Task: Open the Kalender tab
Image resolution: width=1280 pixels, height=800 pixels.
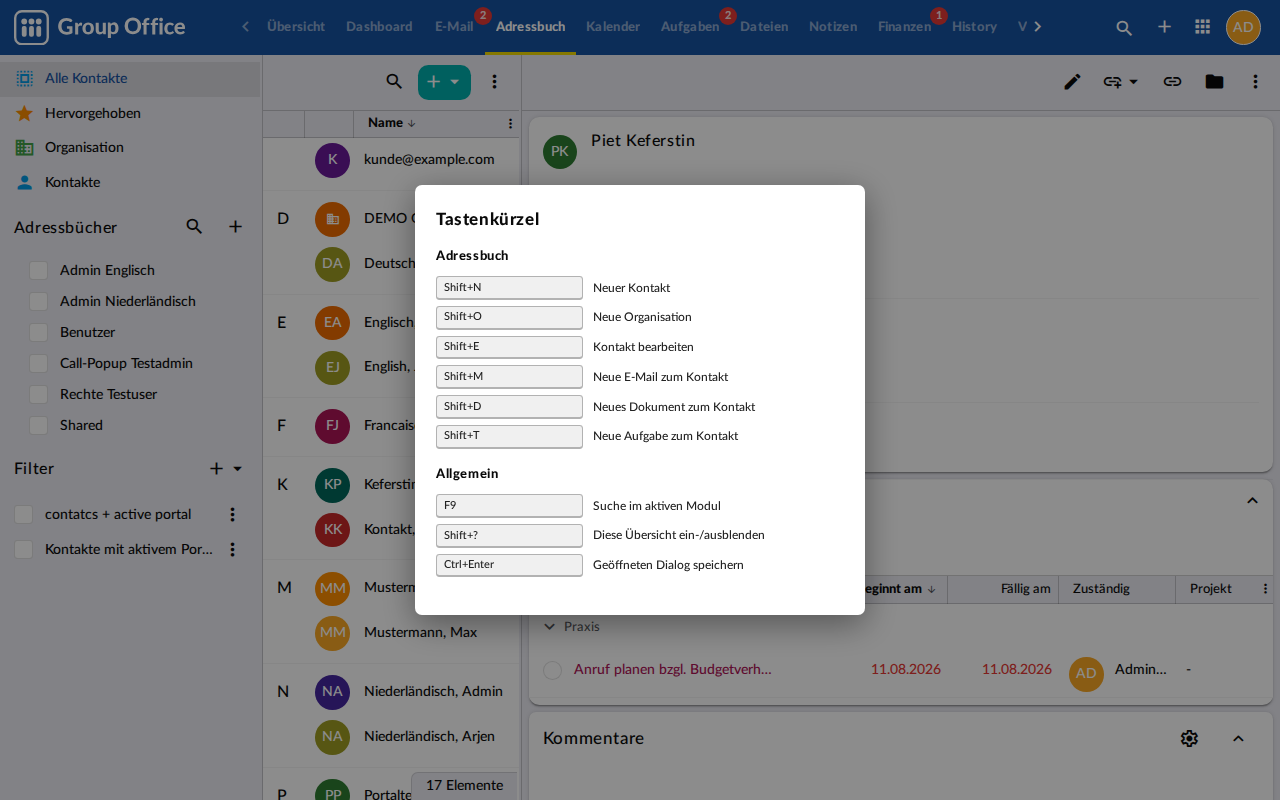Action: 613,27
